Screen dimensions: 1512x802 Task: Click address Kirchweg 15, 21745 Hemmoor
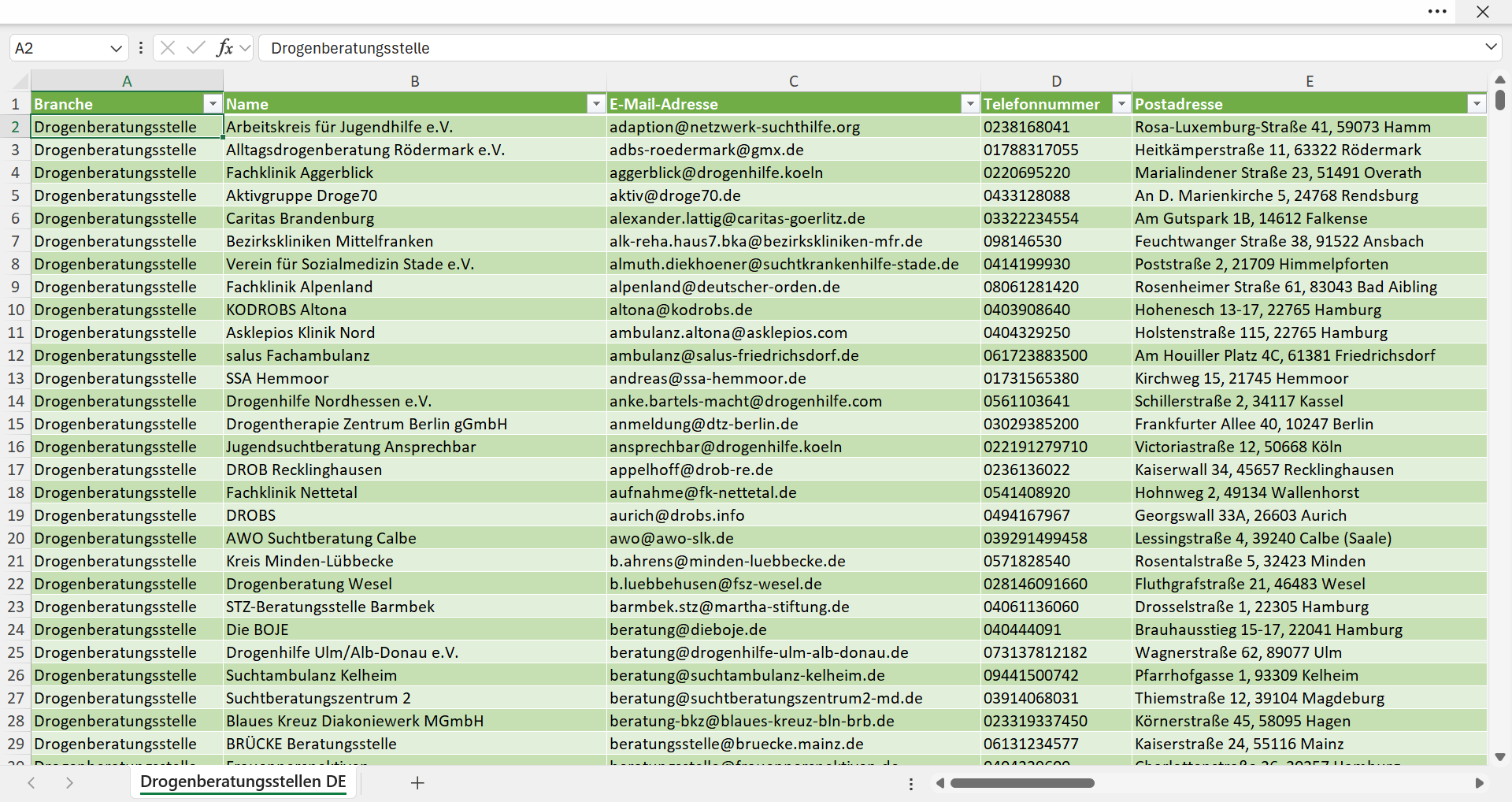tap(1309, 378)
